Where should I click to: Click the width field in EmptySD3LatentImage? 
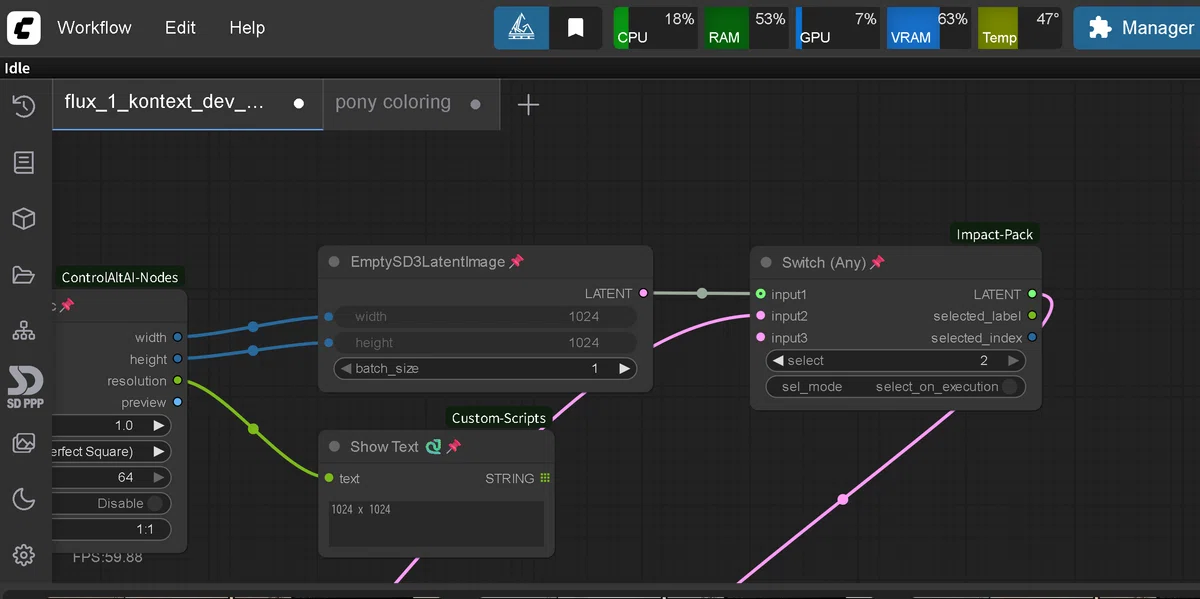tap(485, 316)
